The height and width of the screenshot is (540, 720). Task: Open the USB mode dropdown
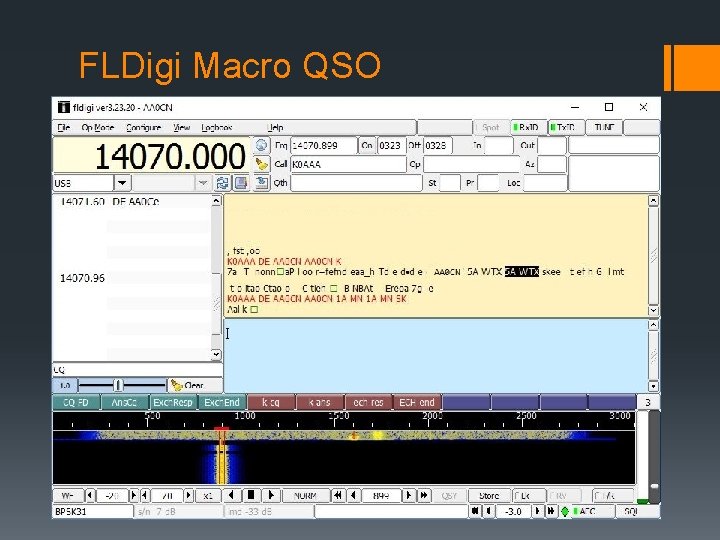122,183
